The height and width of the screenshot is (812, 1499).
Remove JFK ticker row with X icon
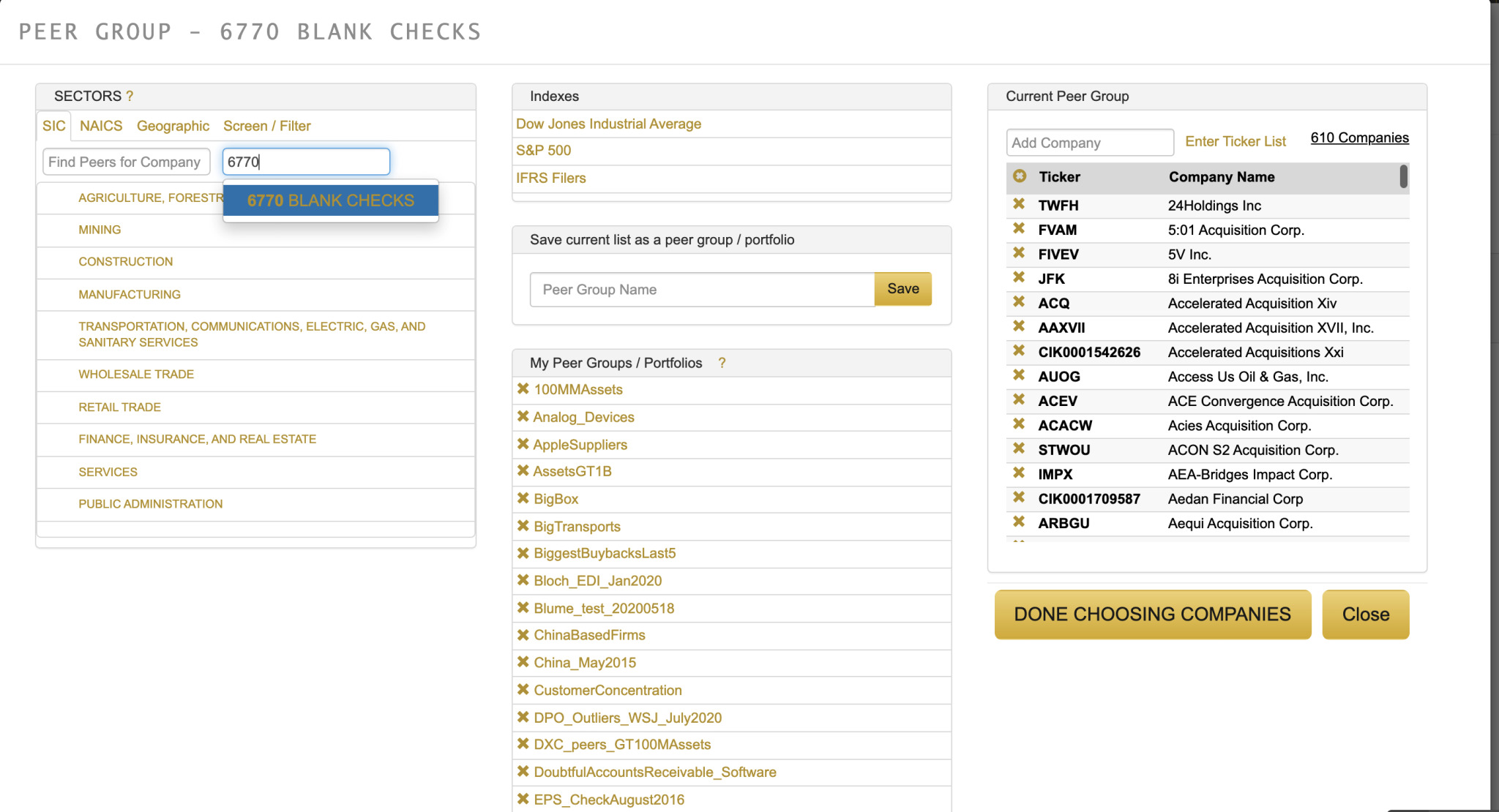(1018, 277)
